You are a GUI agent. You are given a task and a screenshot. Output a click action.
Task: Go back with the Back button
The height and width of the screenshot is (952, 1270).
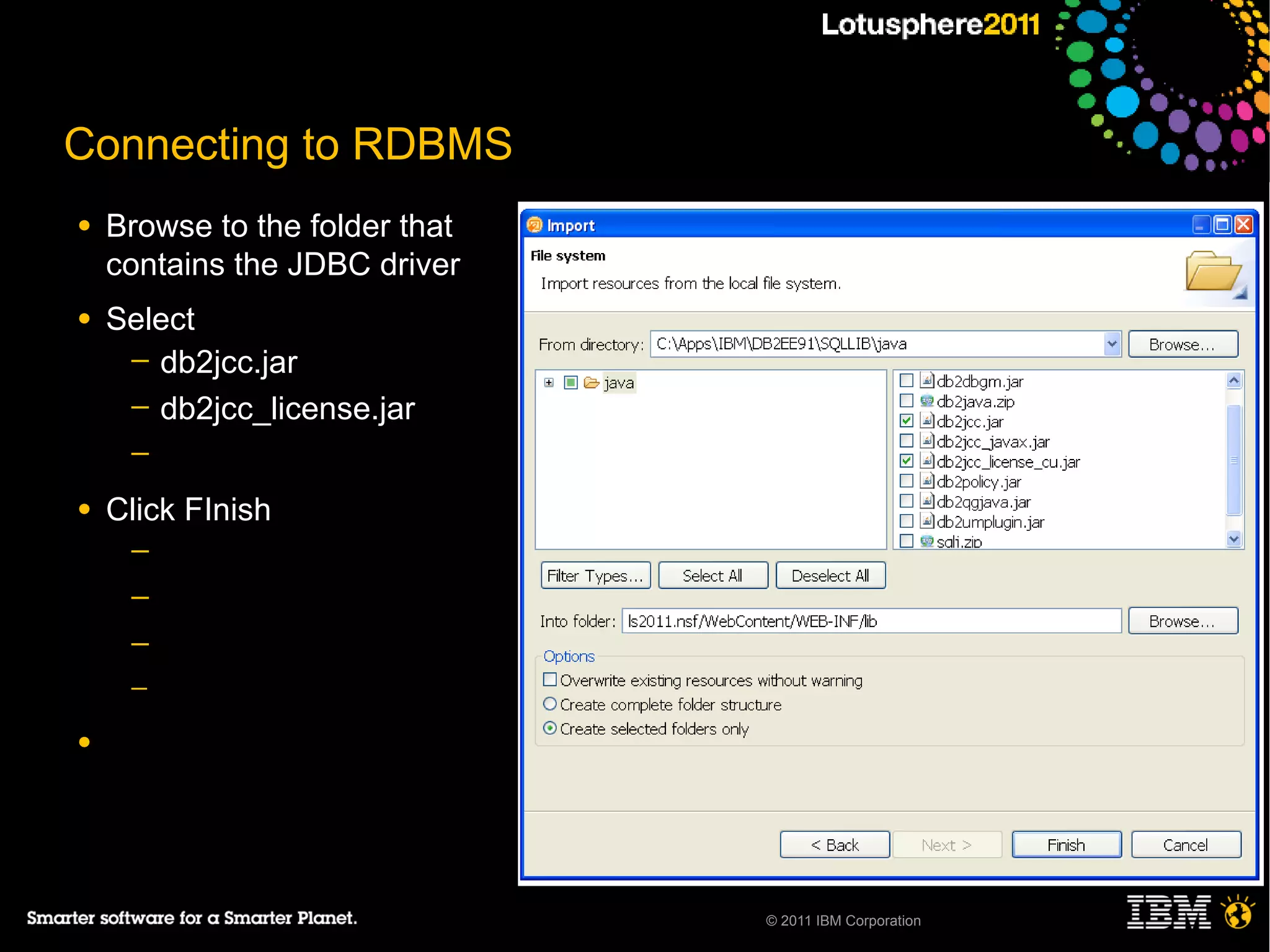pyautogui.click(x=835, y=845)
